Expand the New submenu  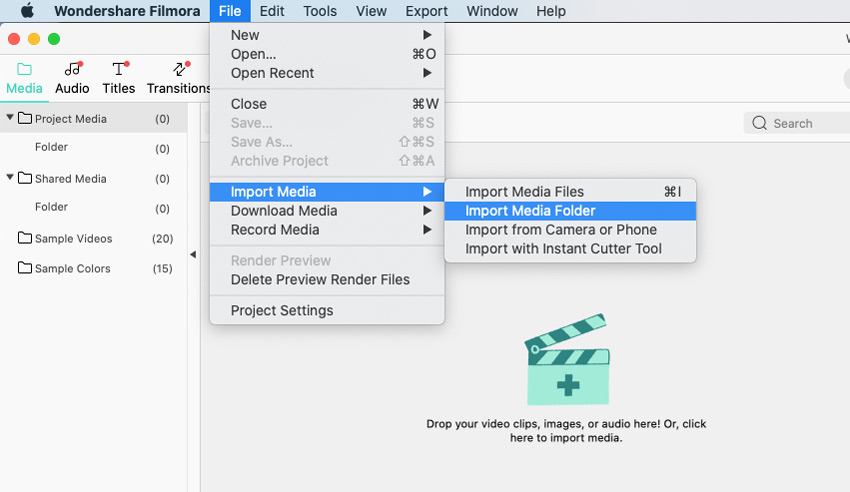[x=327, y=35]
